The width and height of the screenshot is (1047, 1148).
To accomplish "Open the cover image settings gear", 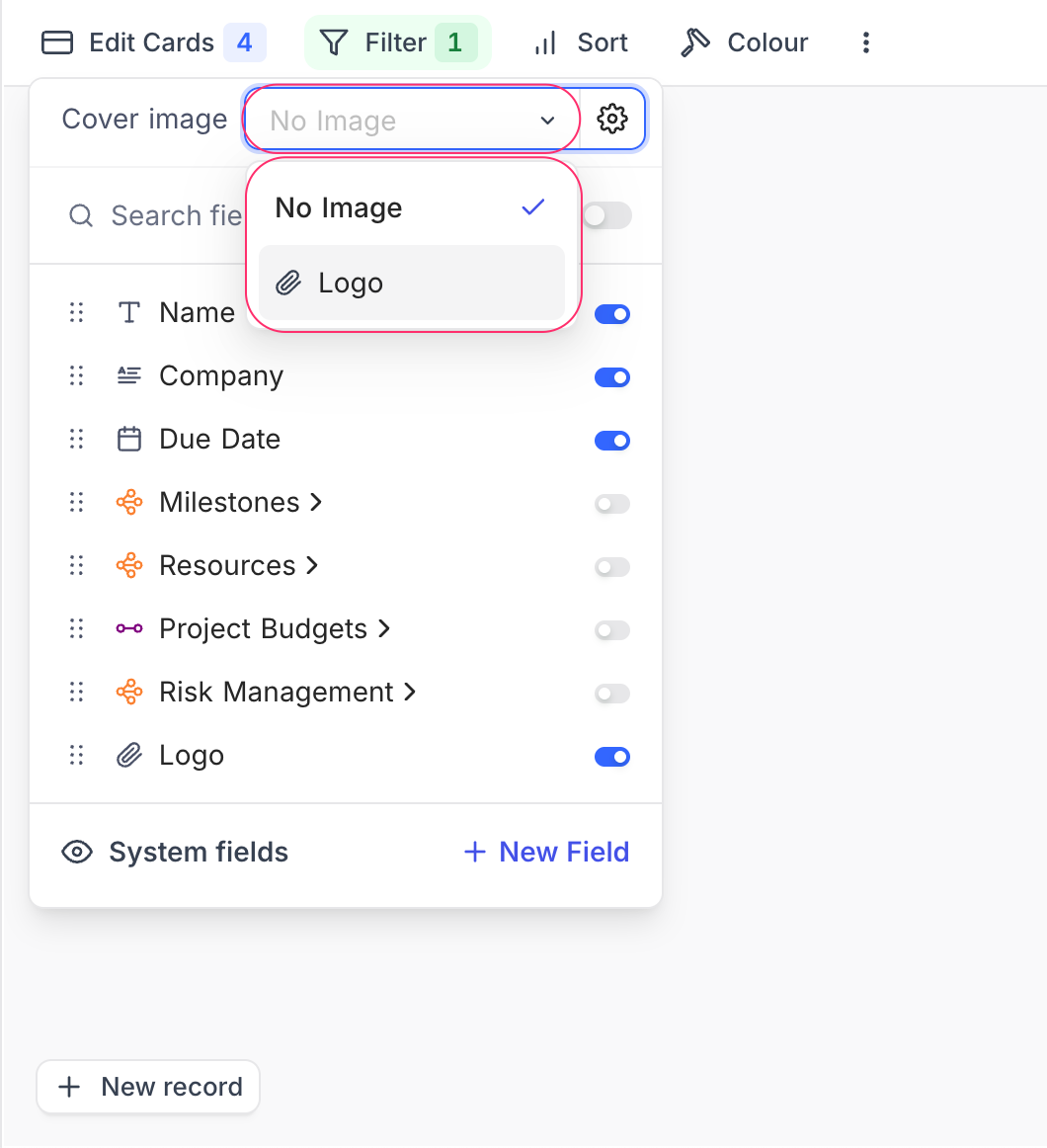I will pos(613,118).
